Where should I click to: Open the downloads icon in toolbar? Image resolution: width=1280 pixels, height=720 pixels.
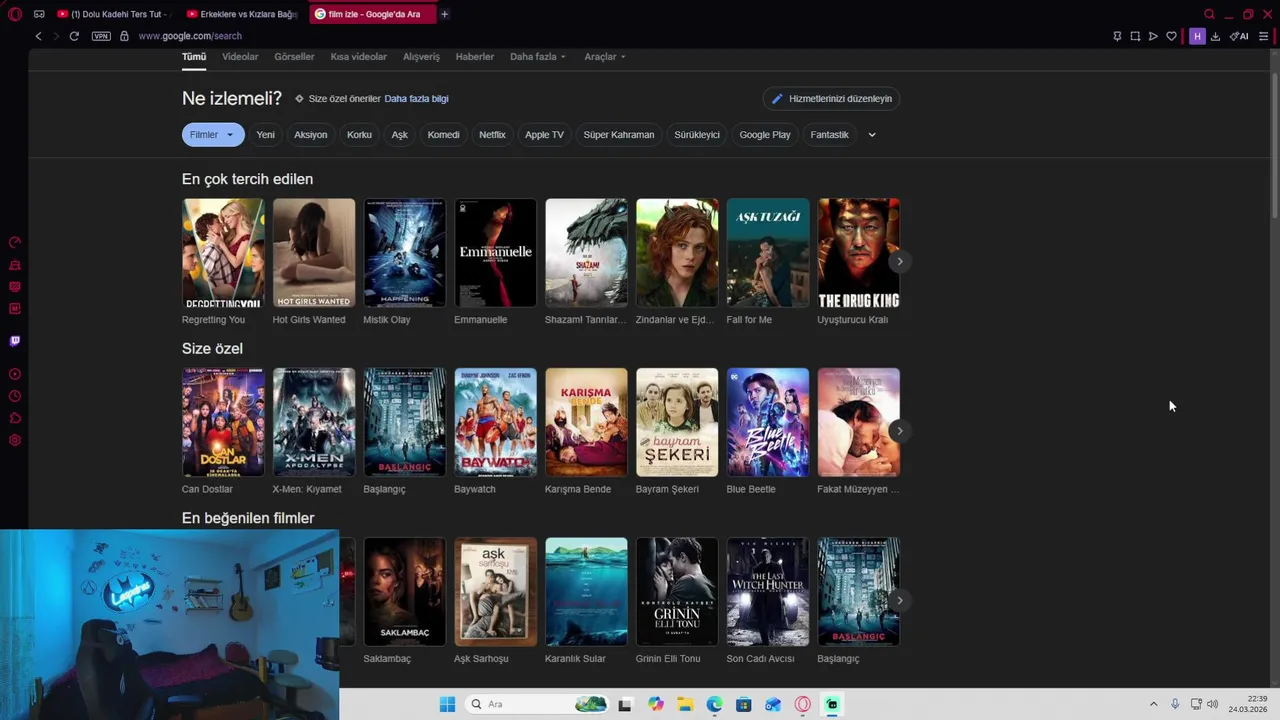click(x=1215, y=36)
